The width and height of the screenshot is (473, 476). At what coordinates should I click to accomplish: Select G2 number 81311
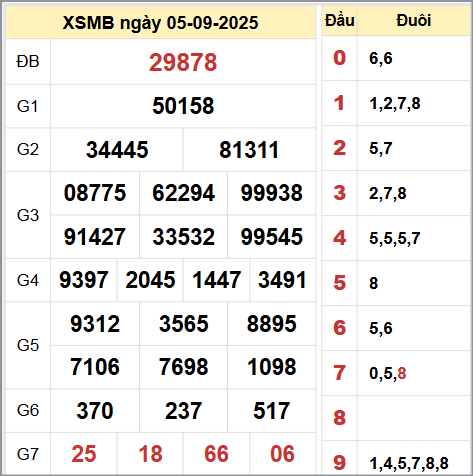tap(249, 150)
